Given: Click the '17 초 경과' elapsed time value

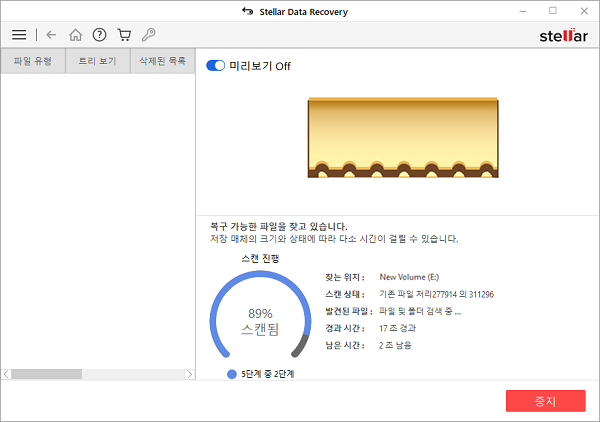Looking at the screenshot, I should tap(397, 328).
